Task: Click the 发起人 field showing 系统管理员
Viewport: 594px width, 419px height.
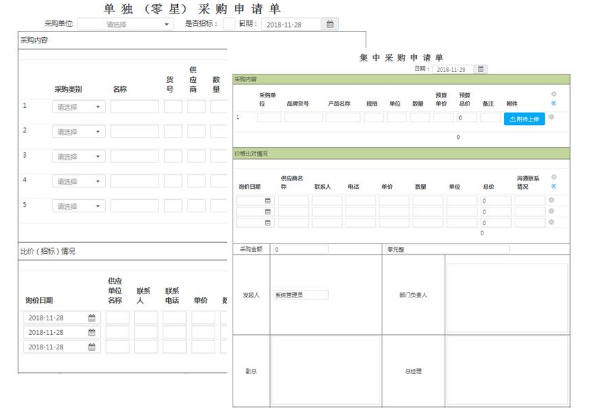Action: (x=301, y=295)
